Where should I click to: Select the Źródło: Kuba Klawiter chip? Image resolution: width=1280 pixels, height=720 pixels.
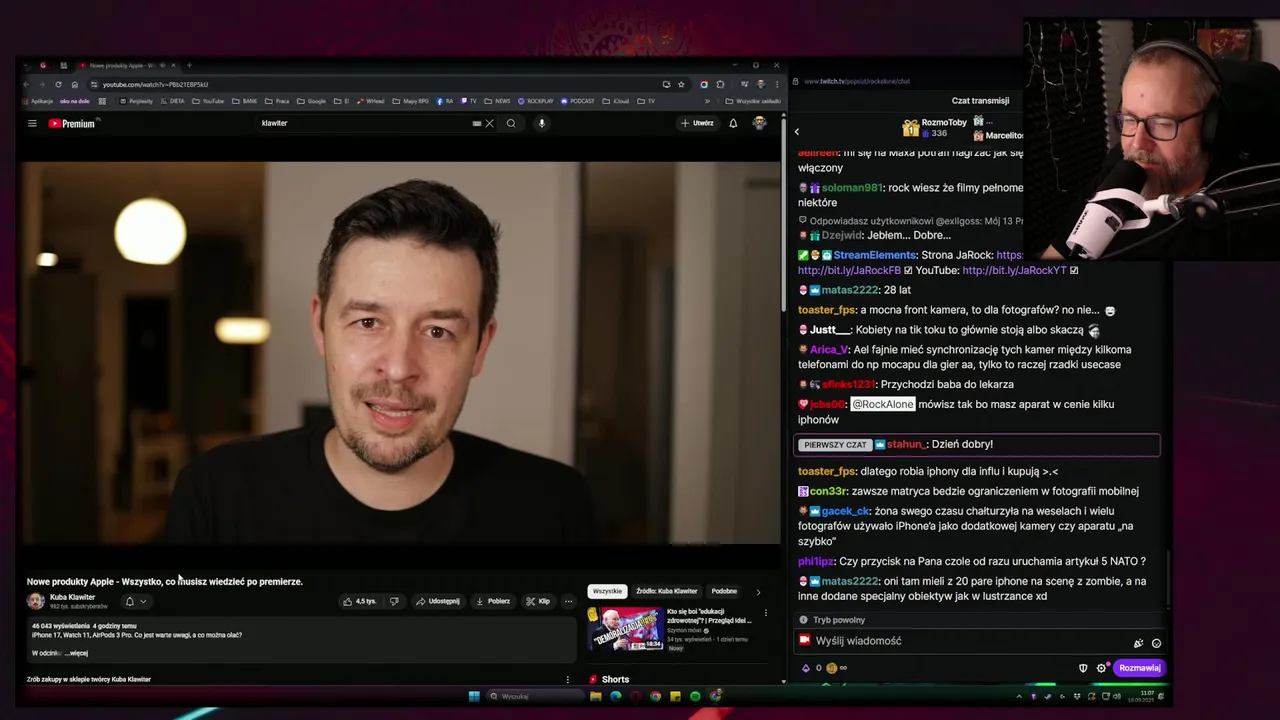[667, 591]
